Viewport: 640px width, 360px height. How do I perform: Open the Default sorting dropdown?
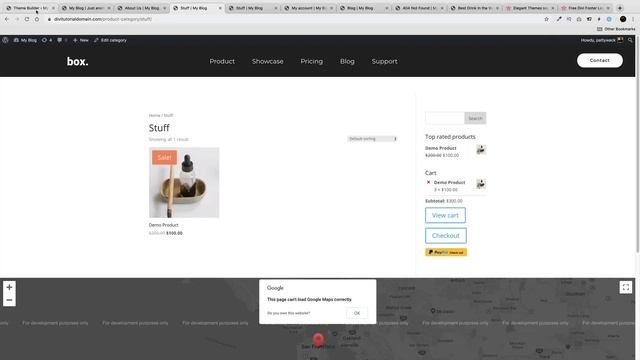coord(372,139)
